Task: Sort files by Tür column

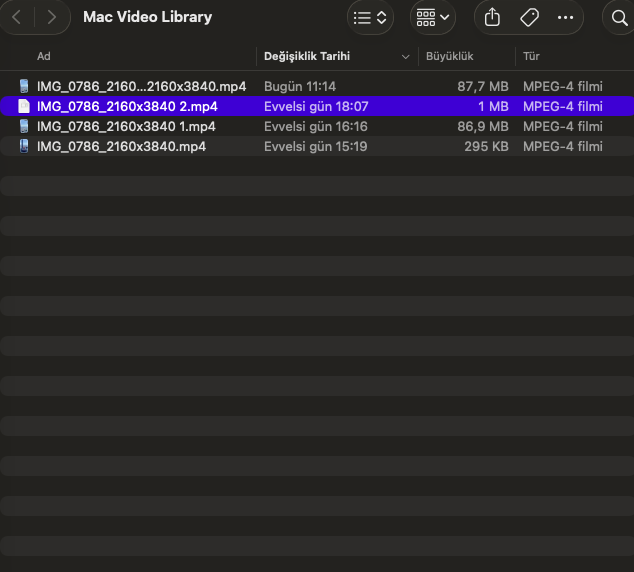Action: click(x=531, y=57)
